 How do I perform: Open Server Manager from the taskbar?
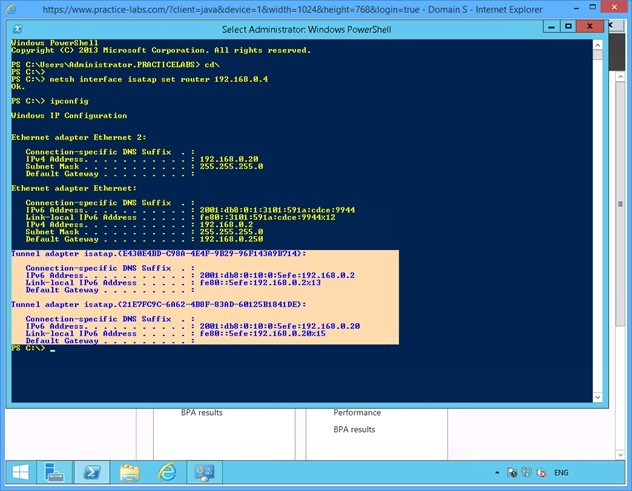(54, 472)
